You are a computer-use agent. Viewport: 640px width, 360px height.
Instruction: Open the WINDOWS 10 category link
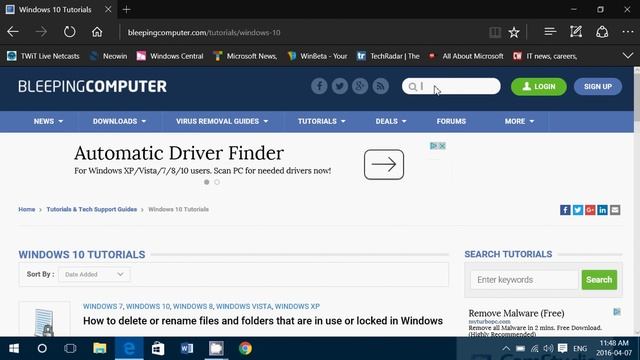(x=148, y=306)
